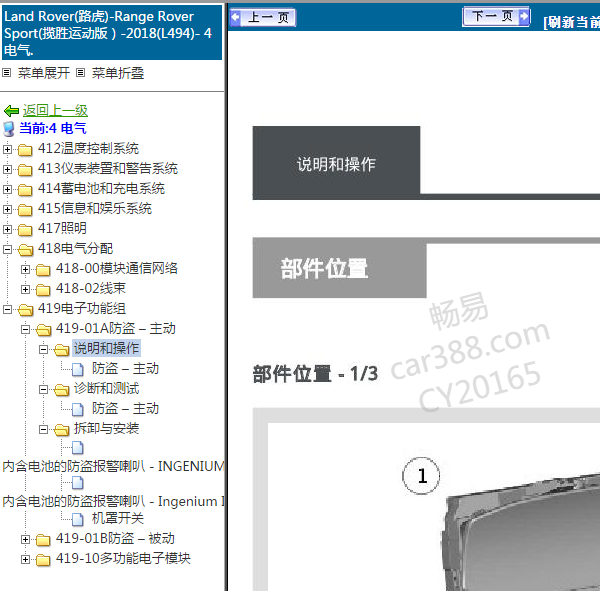Expand the 418-02线束 node
Image resolution: width=600 pixels, height=591 pixels.
tap(25, 289)
